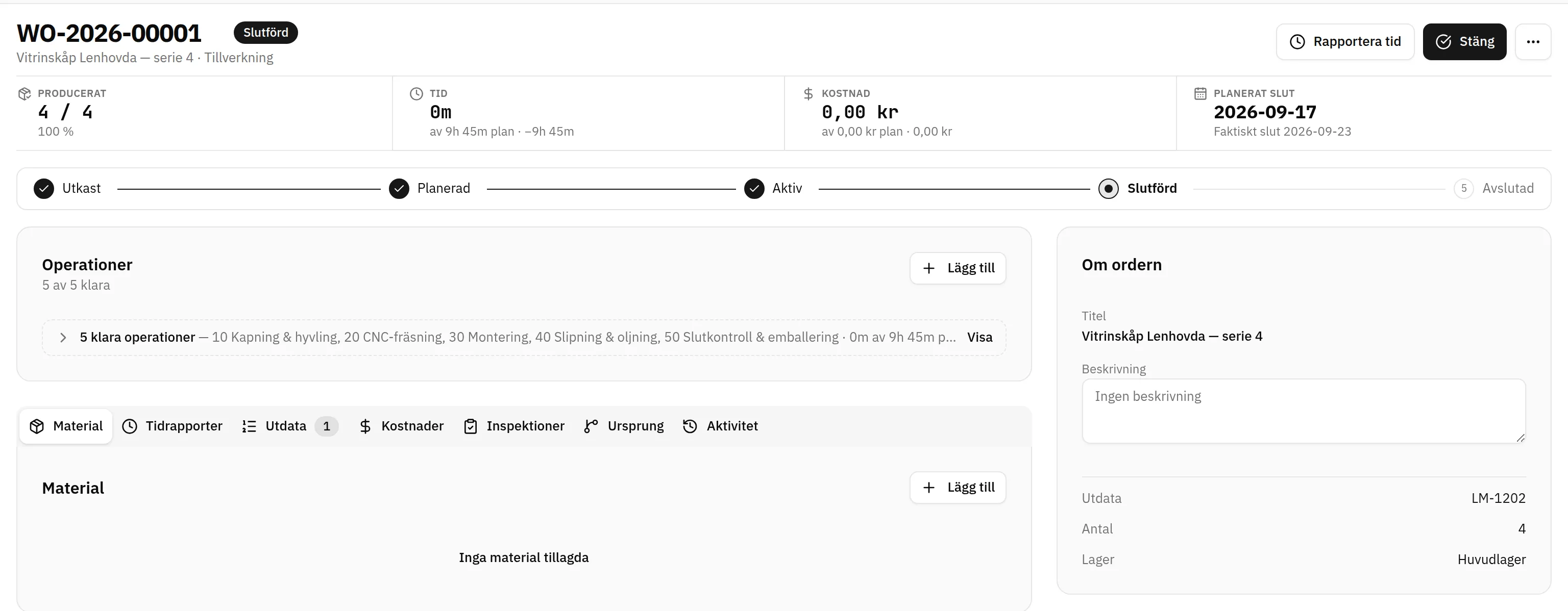Screen dimensions: 1568x611
Task: Click the Rapportera tid button
Action: [x=1344, y=41]
